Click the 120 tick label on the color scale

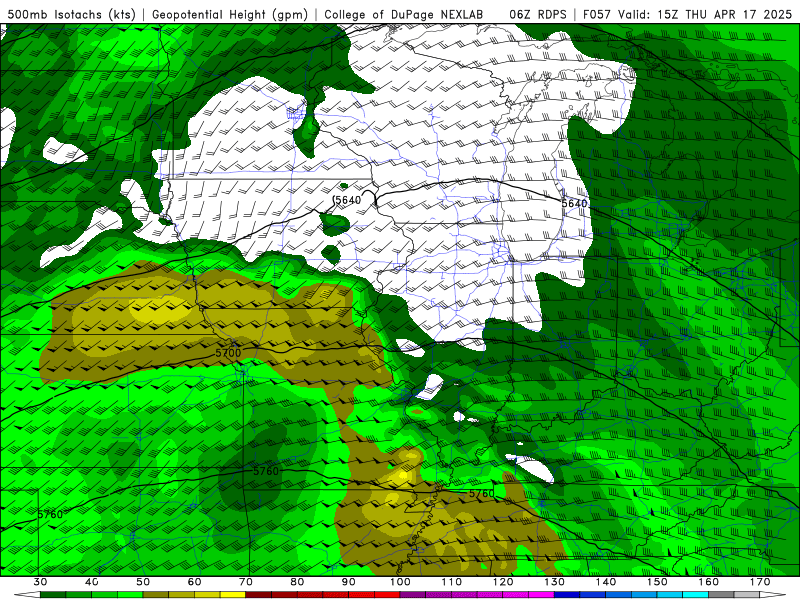(503, 582)
